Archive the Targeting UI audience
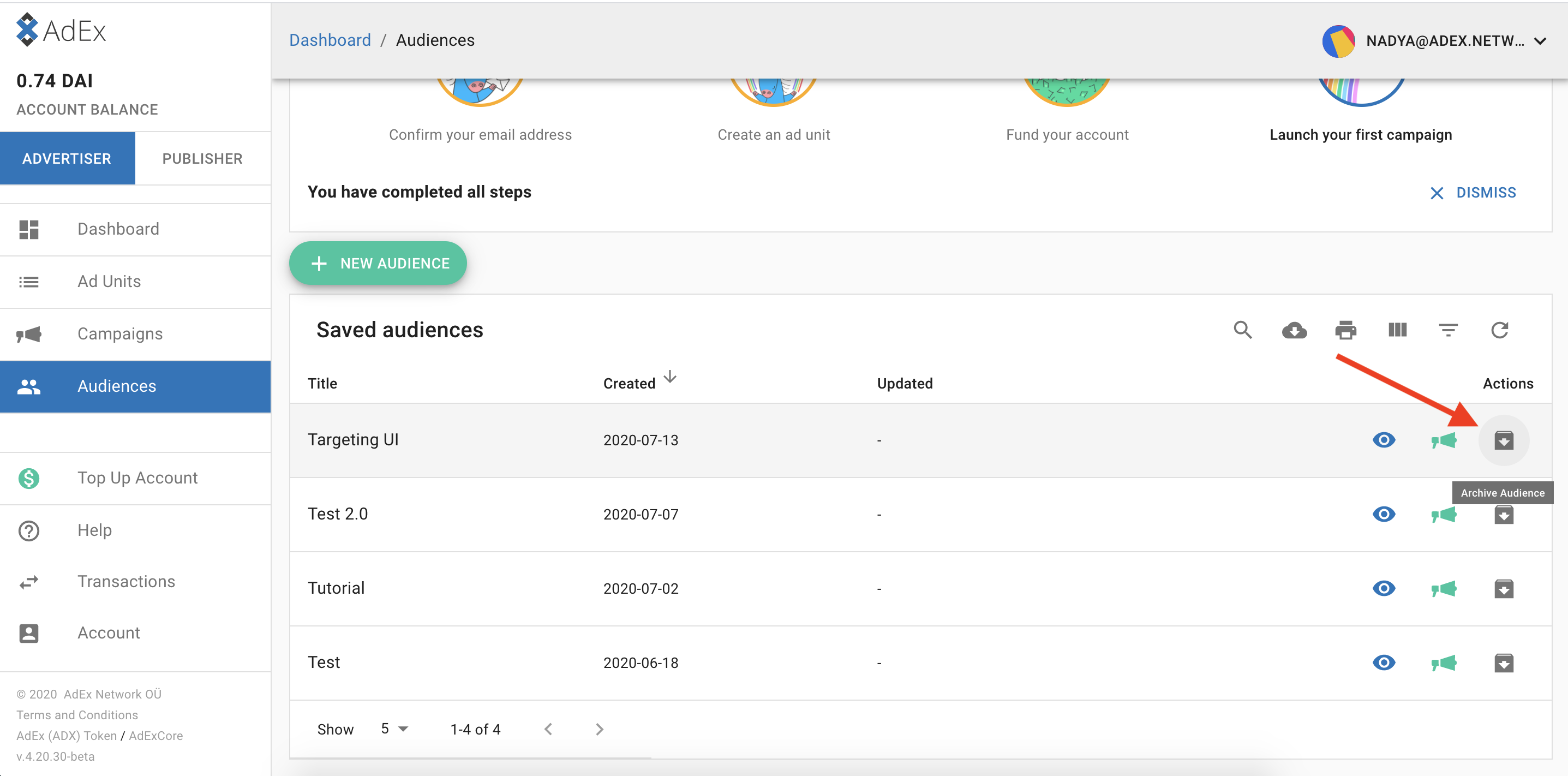The width and height of the screenshot is (1568, 776). click(x=1504, y=440)
